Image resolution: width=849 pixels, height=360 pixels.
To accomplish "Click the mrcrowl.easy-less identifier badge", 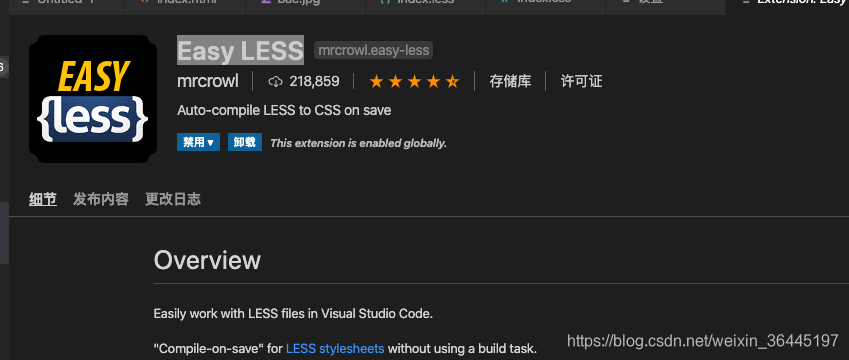I will click(374, 50).
